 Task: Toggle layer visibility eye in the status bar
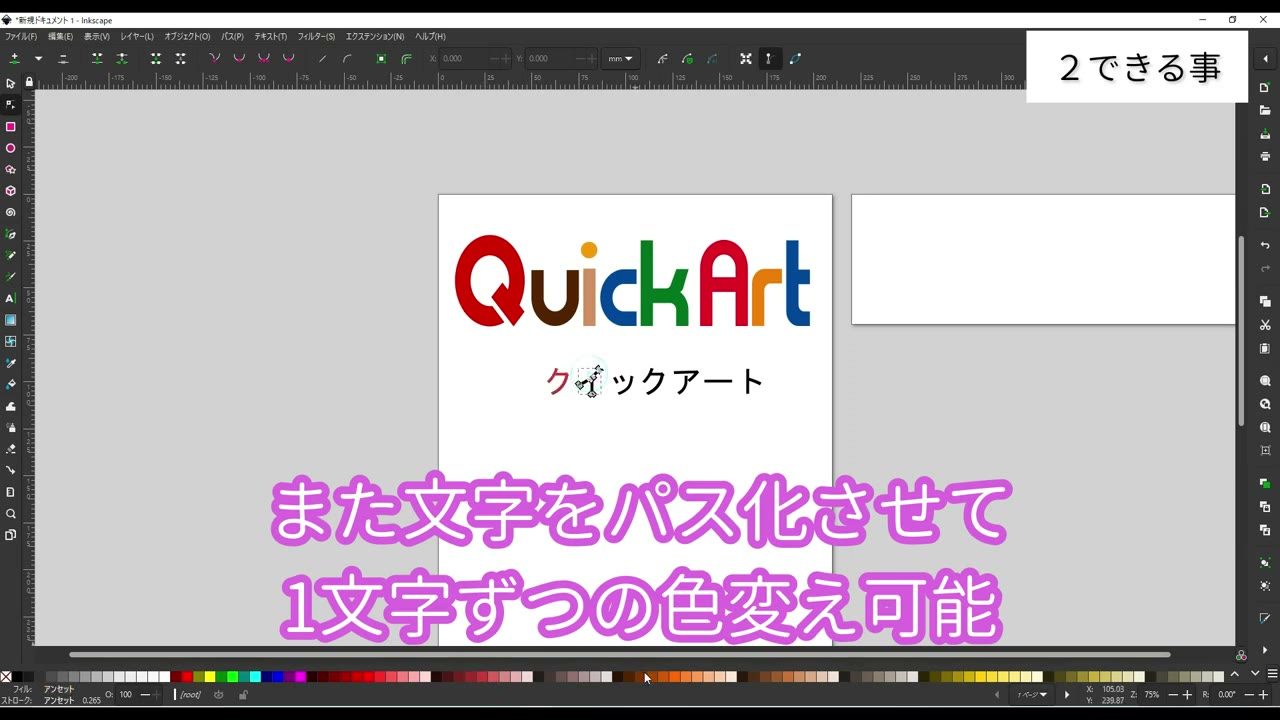point(219,695)
